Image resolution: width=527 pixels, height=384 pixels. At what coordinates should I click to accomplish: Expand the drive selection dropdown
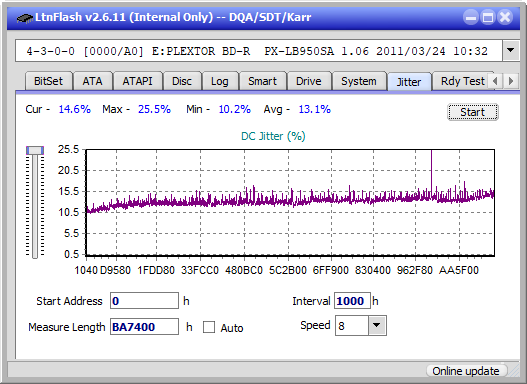tap(511, 51)
